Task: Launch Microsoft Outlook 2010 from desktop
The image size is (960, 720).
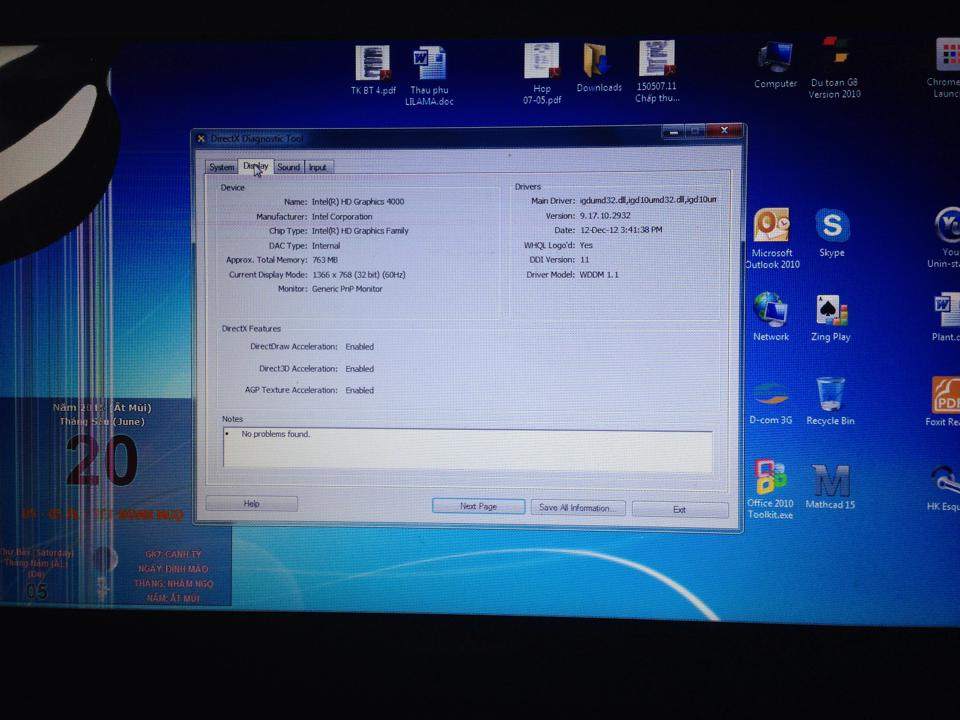Action: [x=772, y=239]
